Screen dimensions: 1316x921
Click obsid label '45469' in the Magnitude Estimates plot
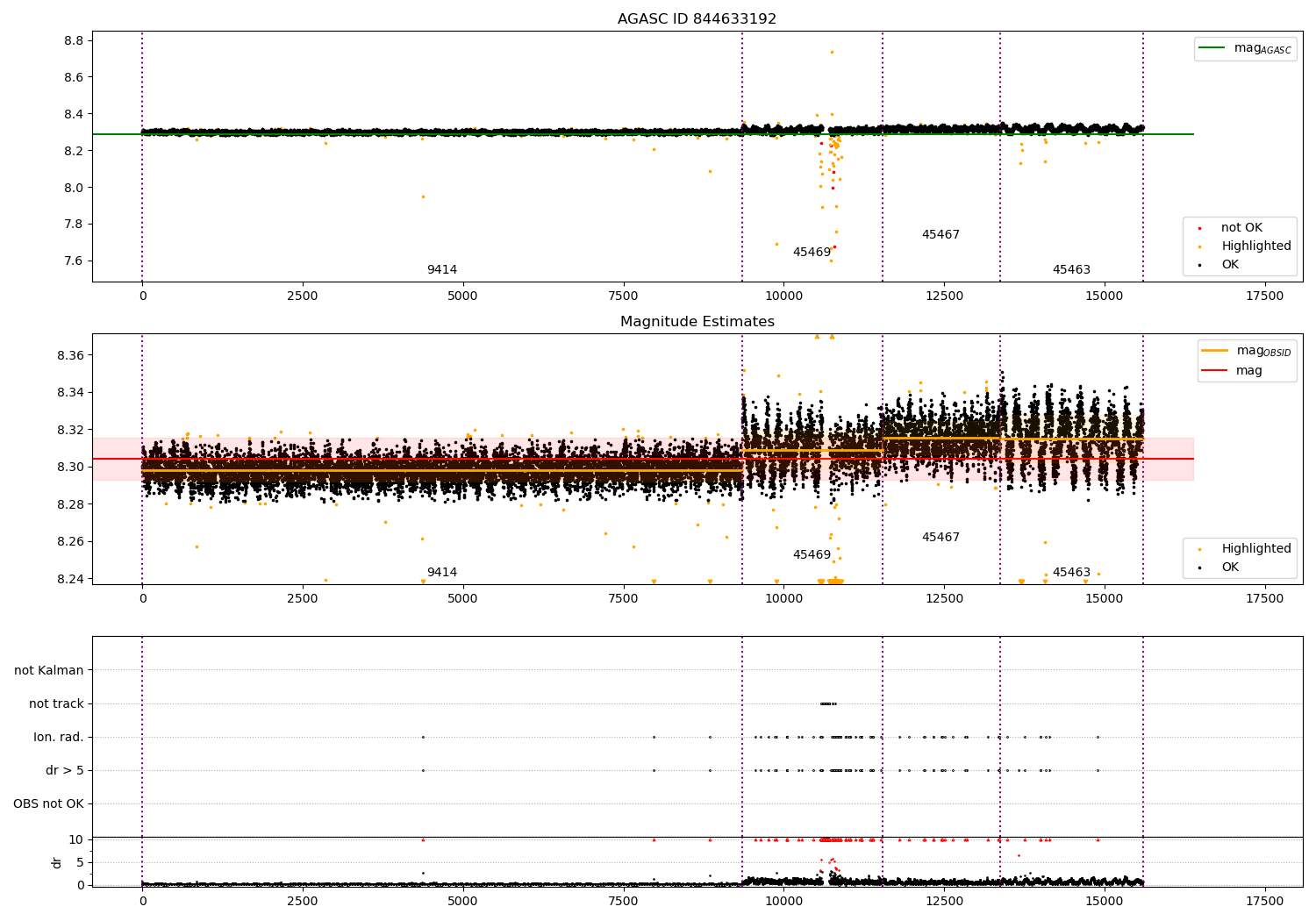coord(812,555)
